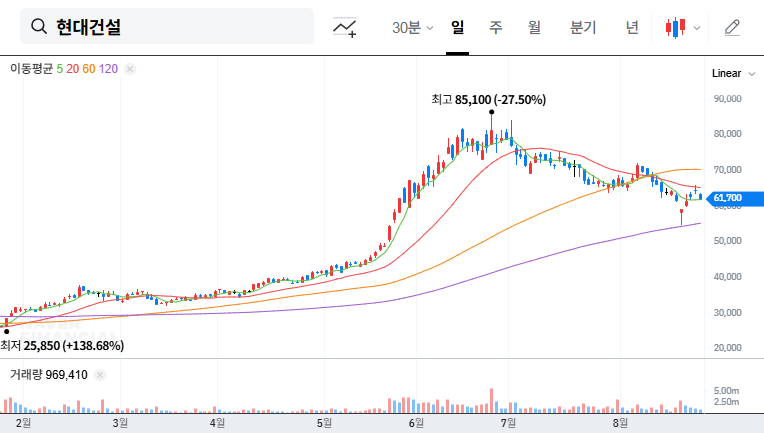This screenshot has width=764, height=433.
Task: Remove the volume indicator panel
Action: pos(100,375)
